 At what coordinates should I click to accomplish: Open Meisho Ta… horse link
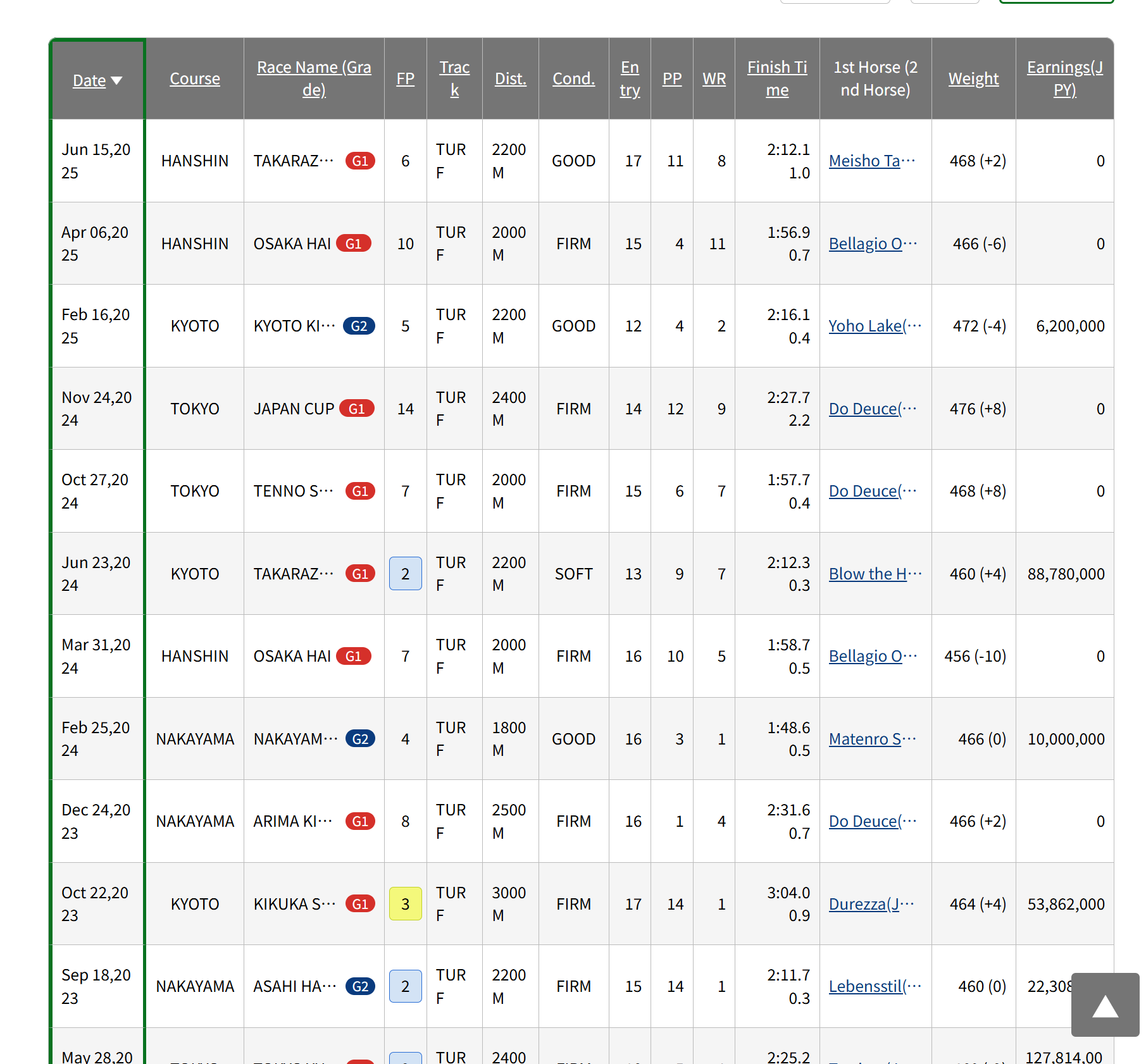pos(872,161)
